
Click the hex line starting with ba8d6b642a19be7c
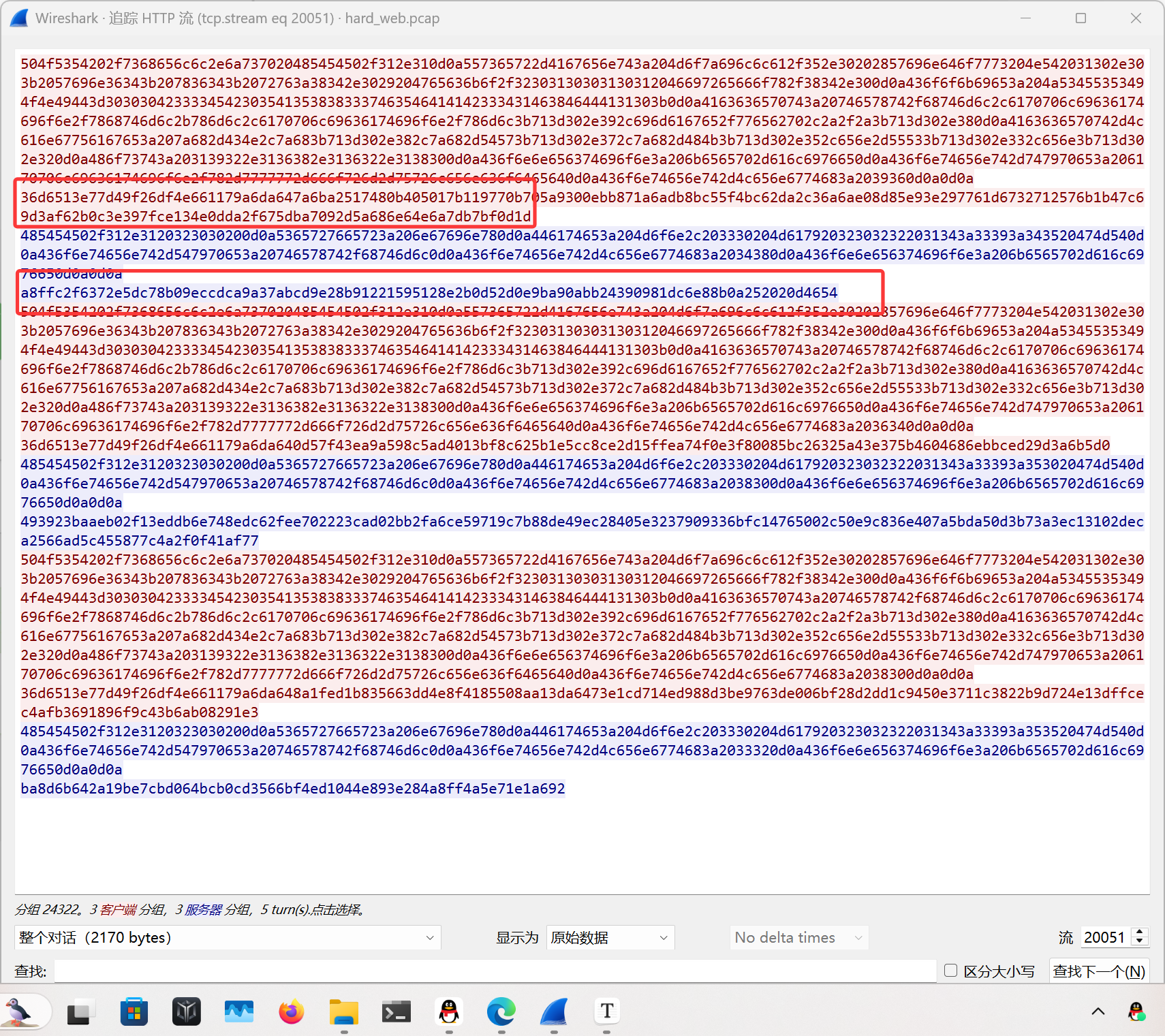pos(293,789)
